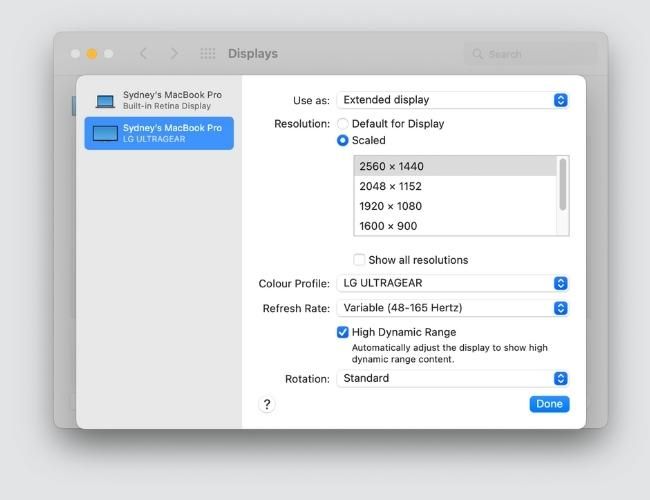Click the help question mark button

(267, 404)
